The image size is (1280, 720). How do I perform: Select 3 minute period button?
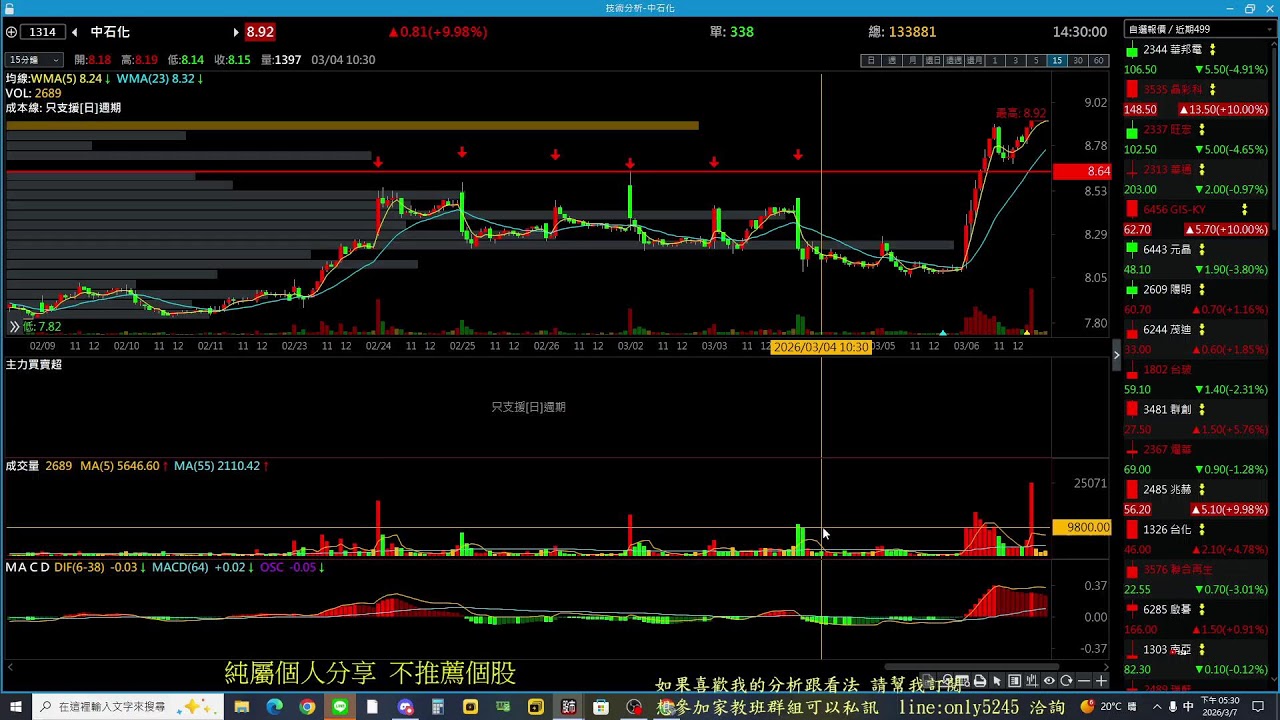(1016, 61)
